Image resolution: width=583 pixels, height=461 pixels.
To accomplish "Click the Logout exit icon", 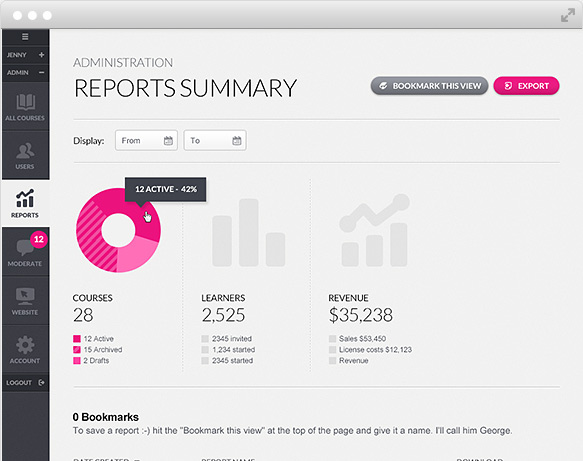I will pos(41,382).
